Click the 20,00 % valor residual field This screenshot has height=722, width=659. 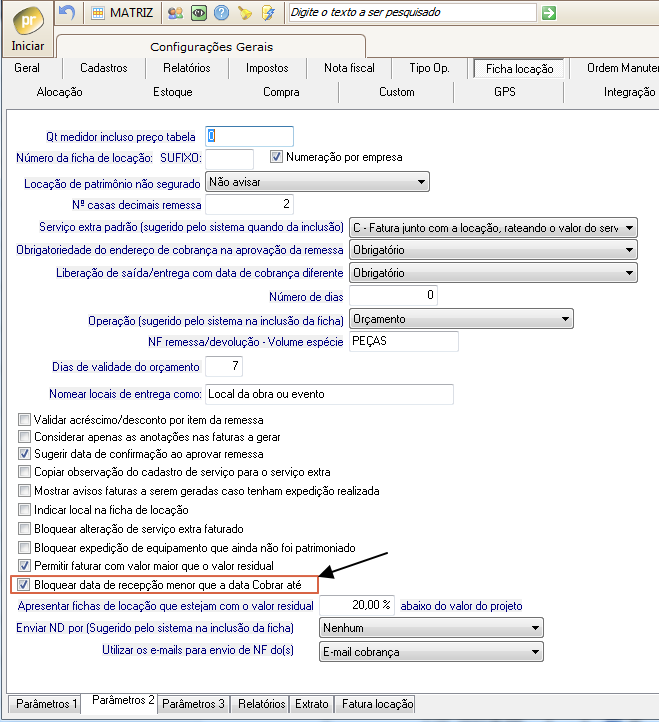click(x=357, y=605)
